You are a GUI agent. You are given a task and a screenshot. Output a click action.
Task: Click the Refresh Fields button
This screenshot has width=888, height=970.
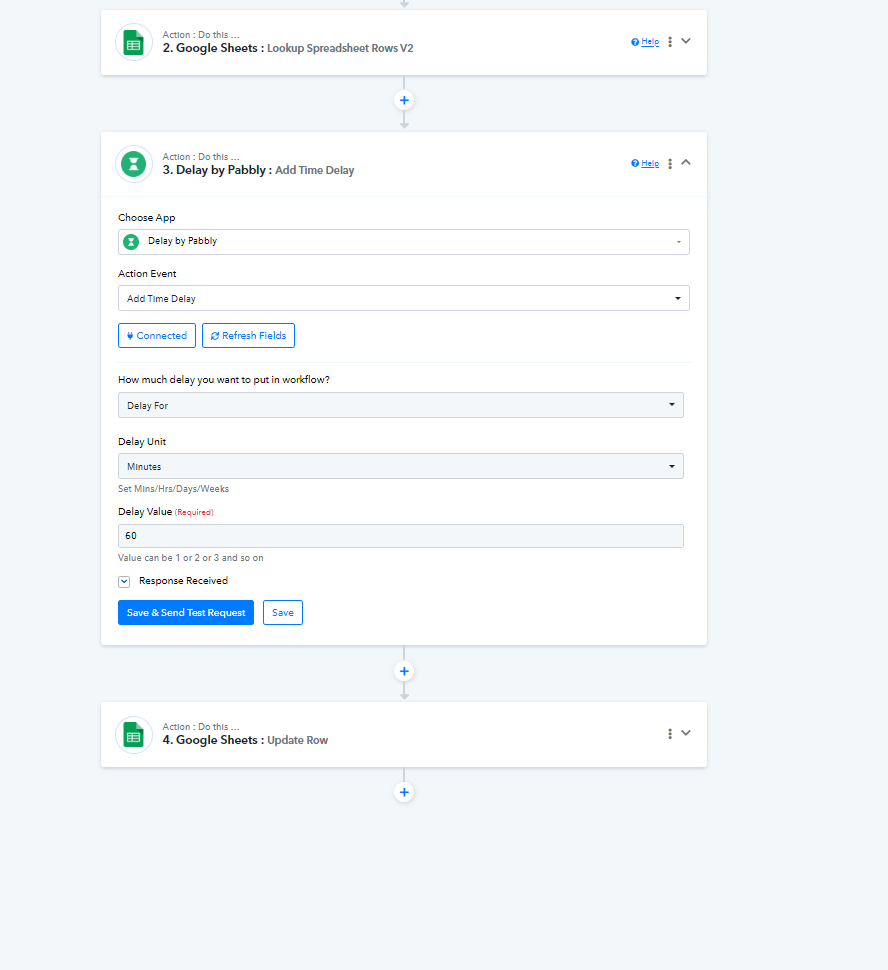[248, 335]
